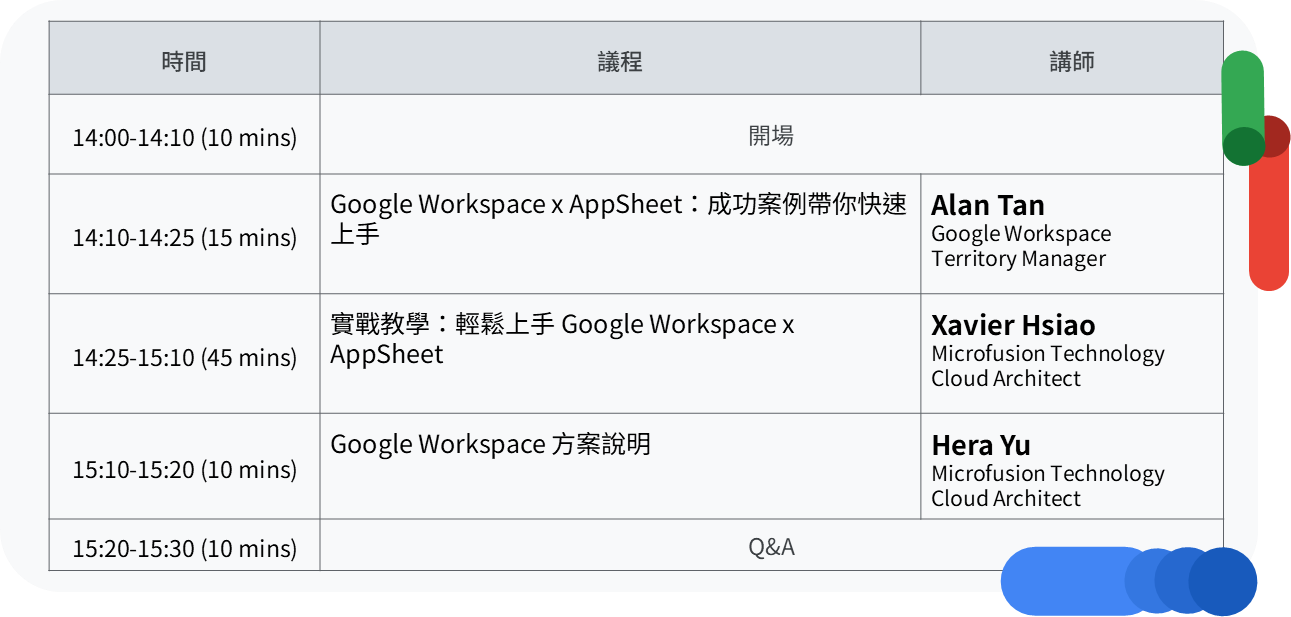Click speaker name Xavier Hsiao

click(1013, 325)
